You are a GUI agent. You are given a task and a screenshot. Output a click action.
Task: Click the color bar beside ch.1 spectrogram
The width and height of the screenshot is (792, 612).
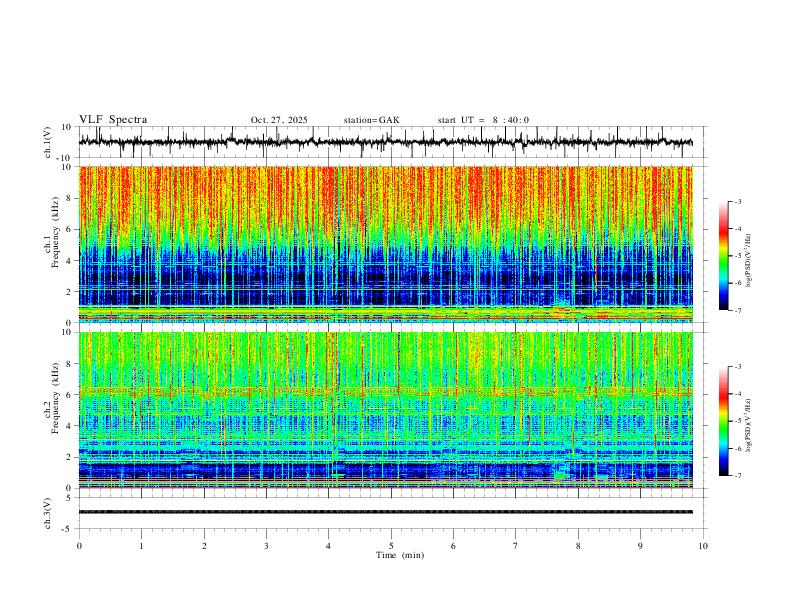click(x=723, y=256)
